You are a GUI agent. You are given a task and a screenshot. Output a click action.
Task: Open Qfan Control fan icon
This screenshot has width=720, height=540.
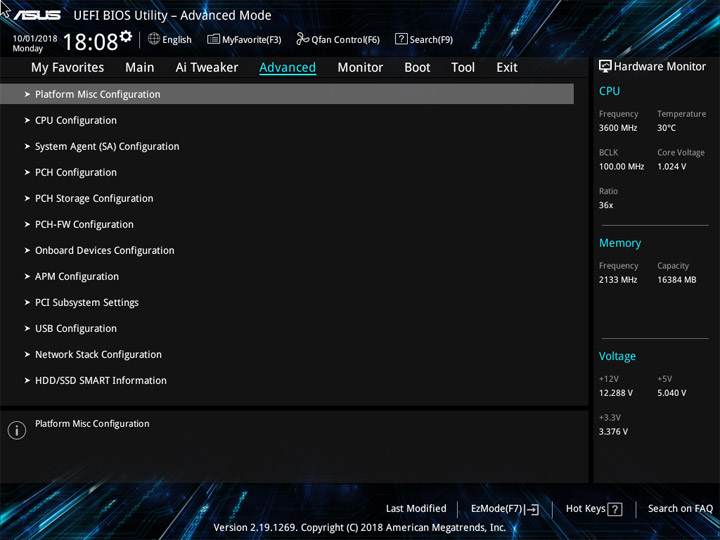(302, 39)
